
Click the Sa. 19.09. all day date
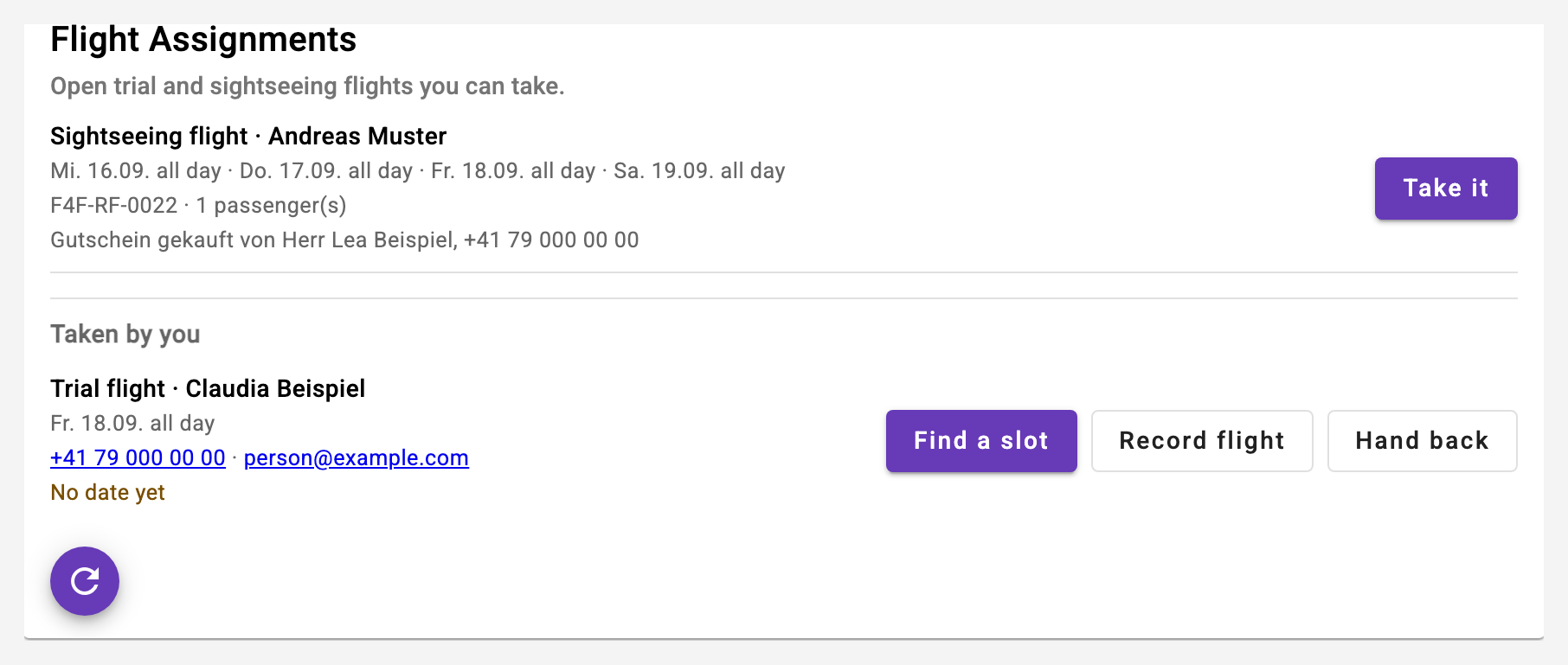[699, 170]
